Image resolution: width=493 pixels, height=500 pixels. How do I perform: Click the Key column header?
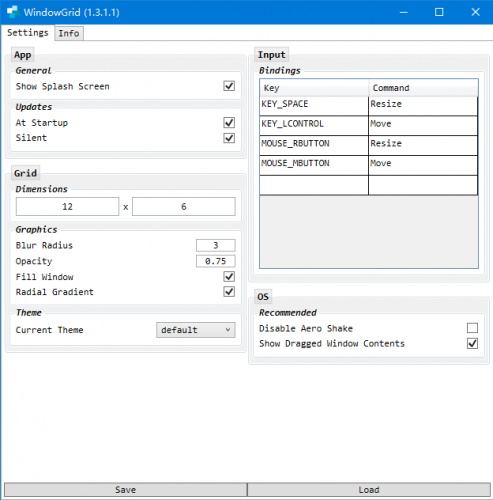click(x=314, y=88)
